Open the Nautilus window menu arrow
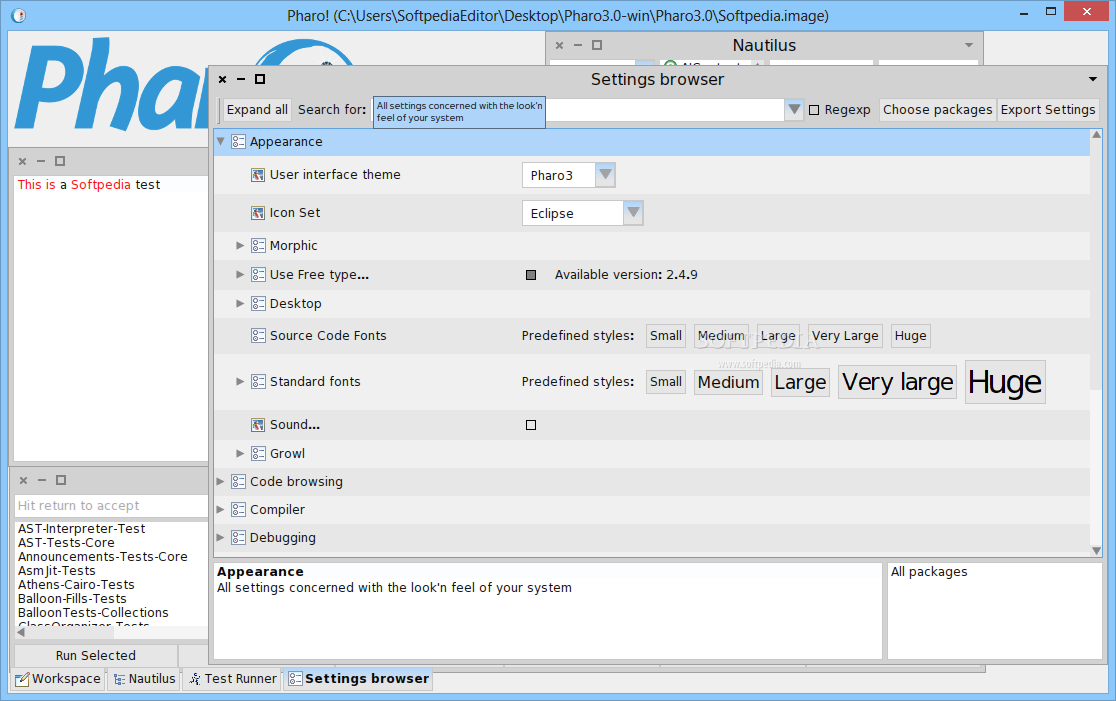Viewport: 1116px width, 701px height. (x=969, y=45)
